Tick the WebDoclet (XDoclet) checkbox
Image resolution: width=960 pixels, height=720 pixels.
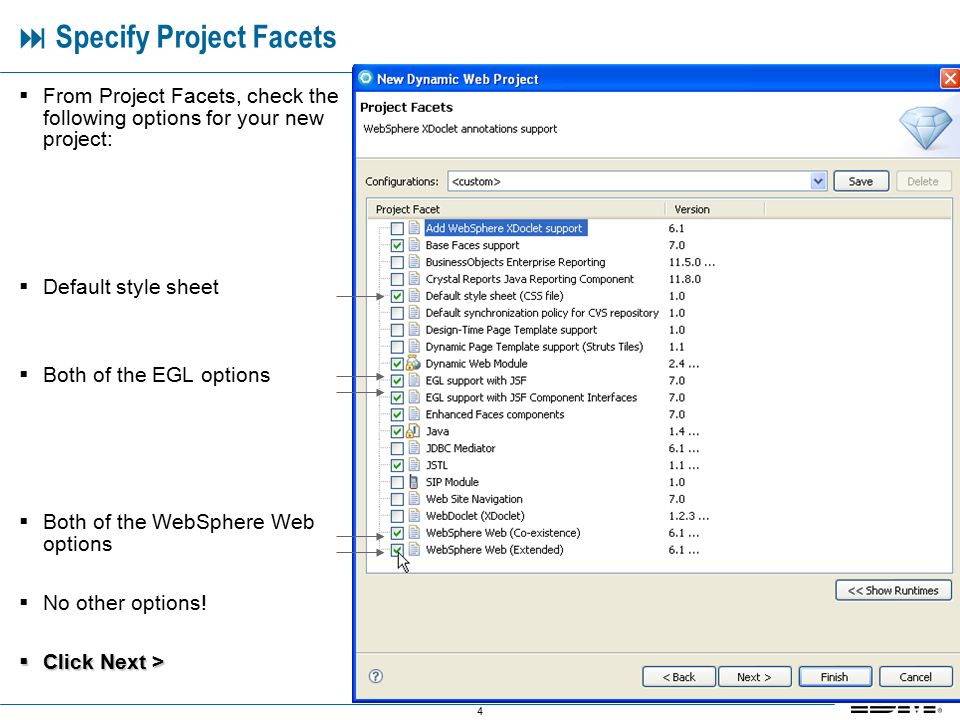[397, 517]
